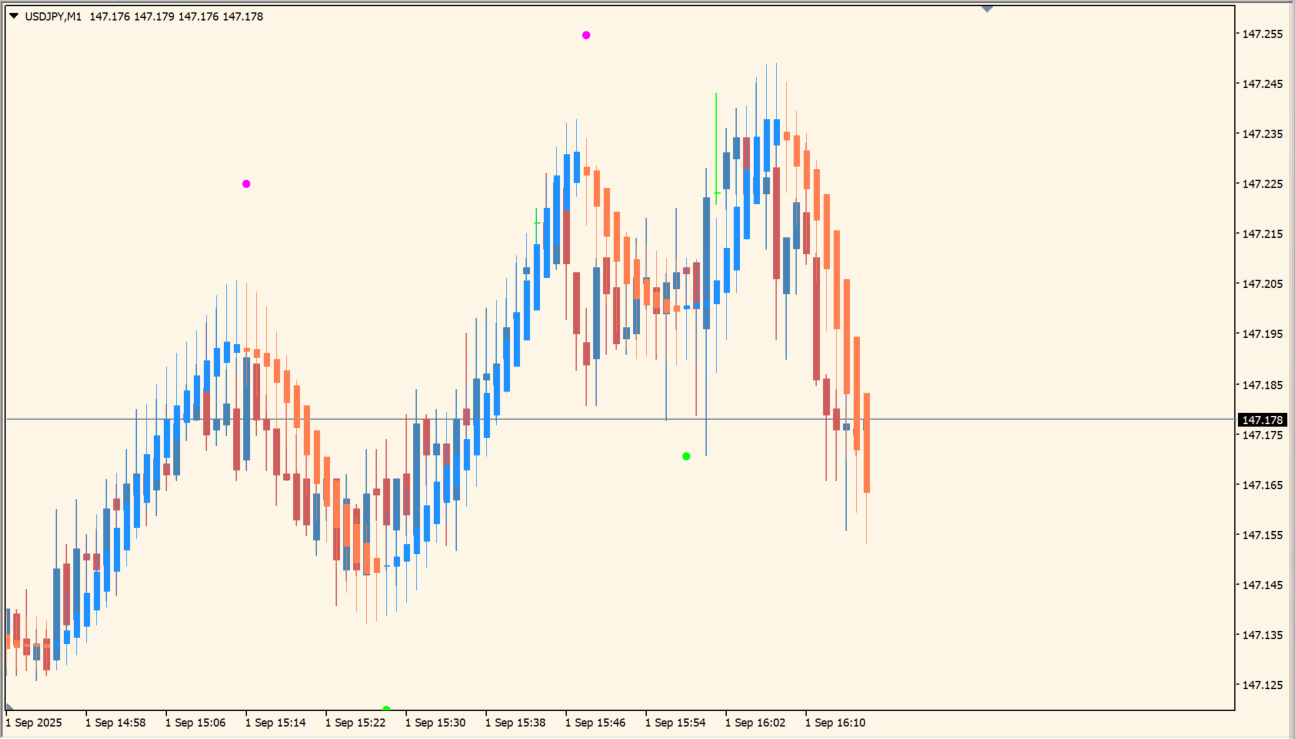Select the magenta dot near the 147.225 level
The width and height of the screenshot is (1295, 739).
(x=246, y=184)
